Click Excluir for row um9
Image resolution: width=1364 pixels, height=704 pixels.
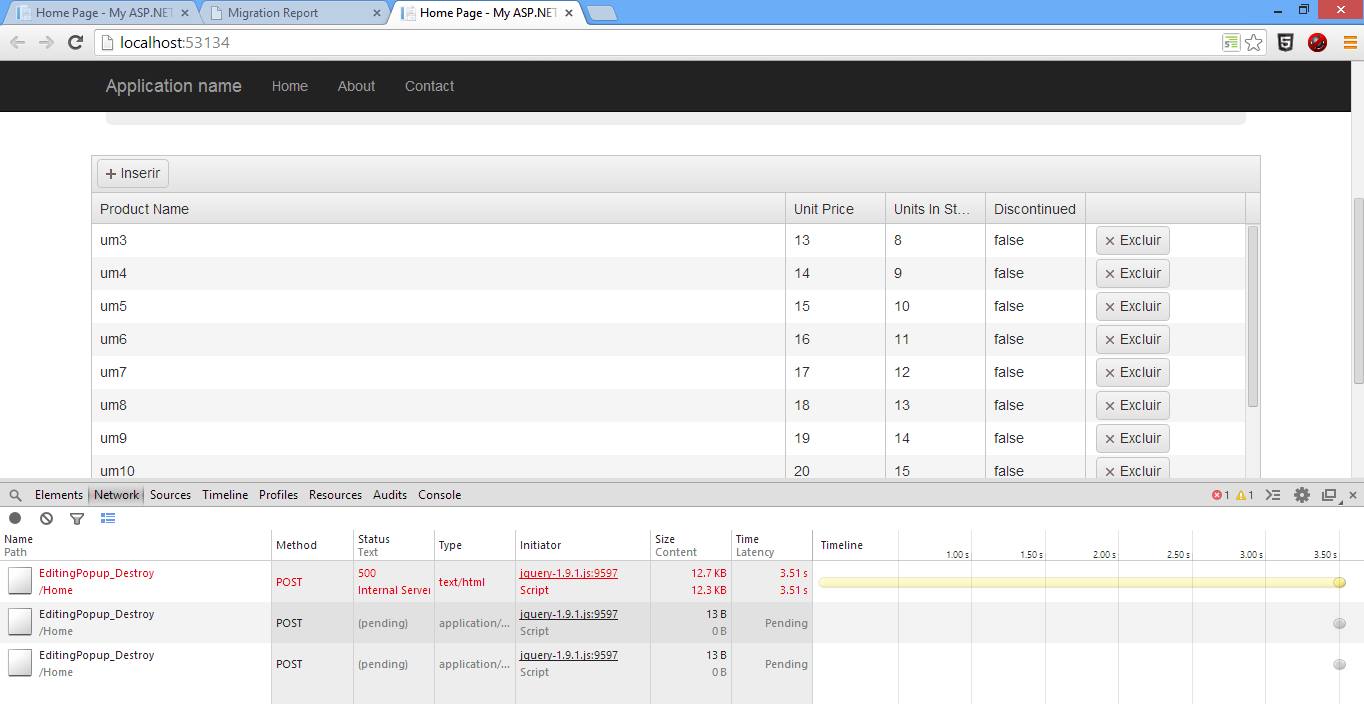1133,438
